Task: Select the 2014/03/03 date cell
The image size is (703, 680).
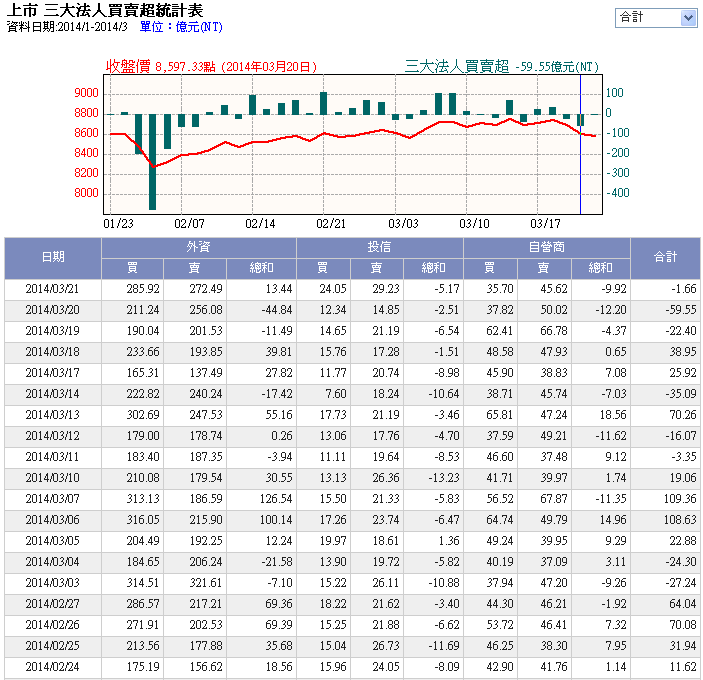Action: tap(52, 583)
